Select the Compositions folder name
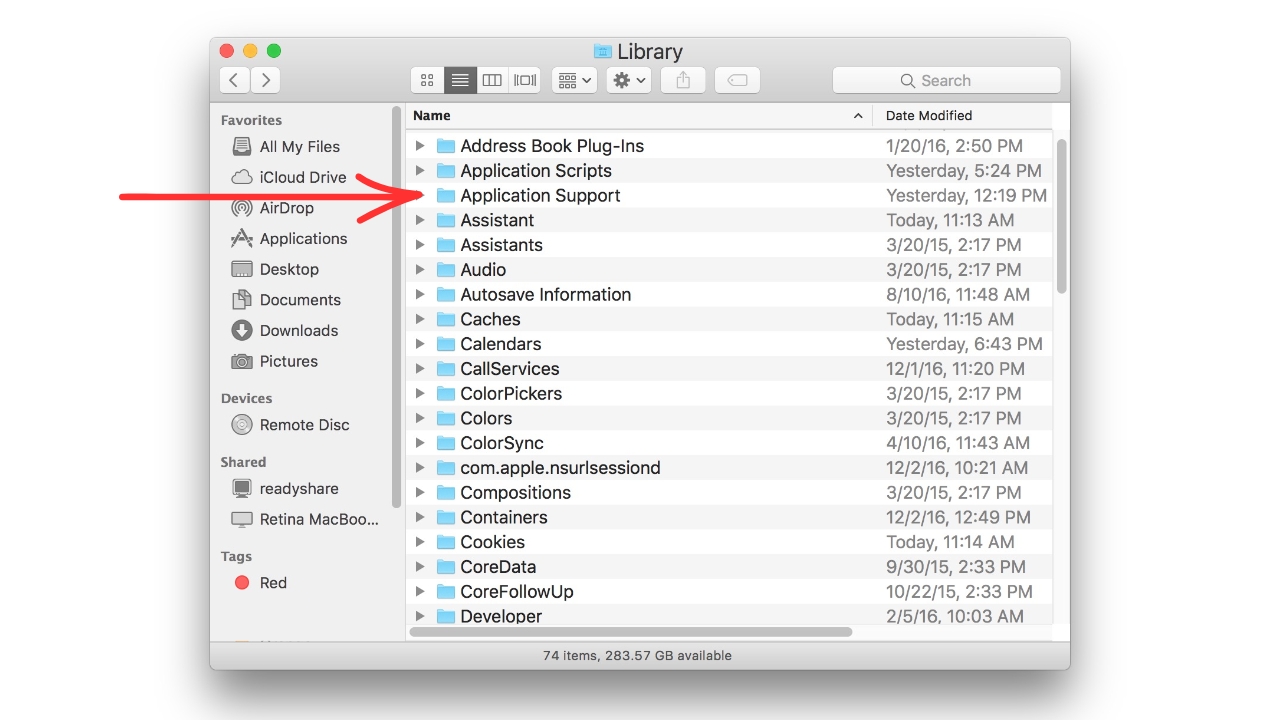 [515, 493]
